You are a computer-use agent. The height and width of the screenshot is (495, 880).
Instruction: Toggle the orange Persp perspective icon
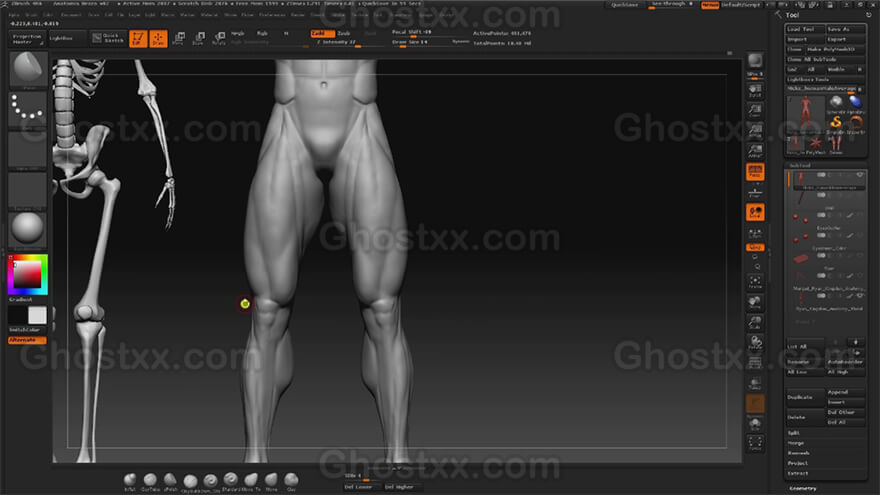coord(755,172)
